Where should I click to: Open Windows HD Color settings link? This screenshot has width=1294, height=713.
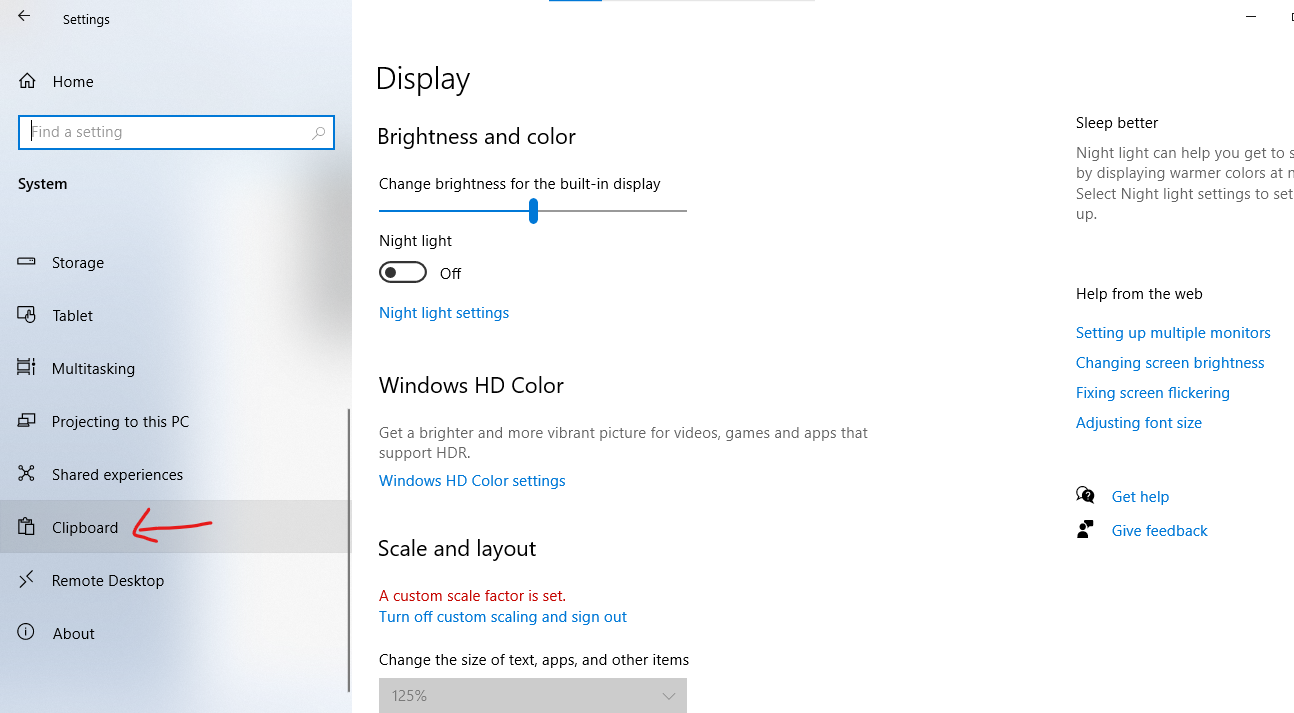[472, 481]
